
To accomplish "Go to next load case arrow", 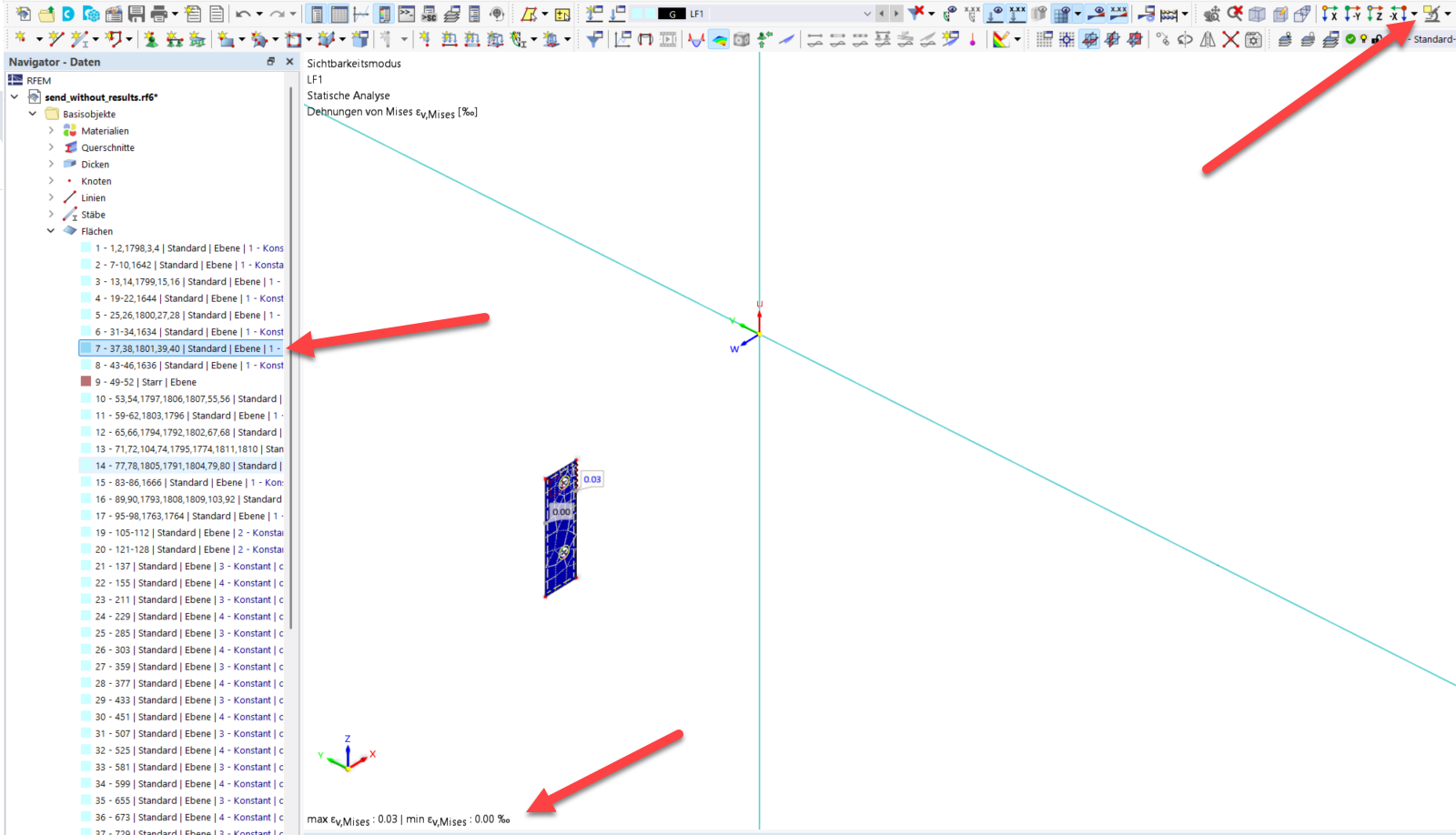I will (x=896, y=14).
